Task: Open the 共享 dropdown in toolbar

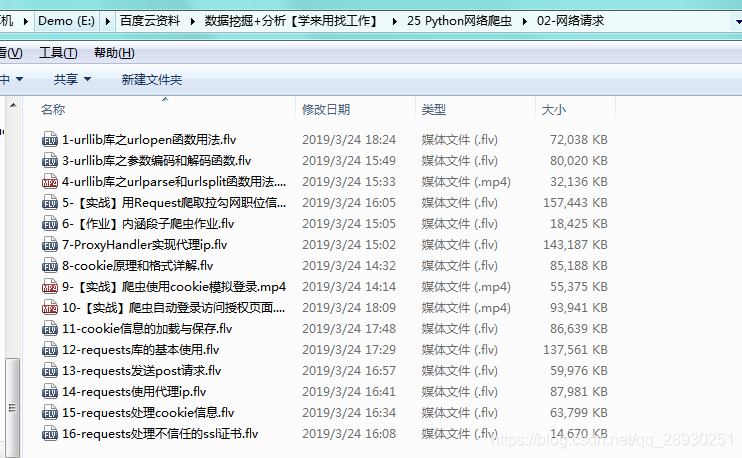Action: (x=72, y=79)
